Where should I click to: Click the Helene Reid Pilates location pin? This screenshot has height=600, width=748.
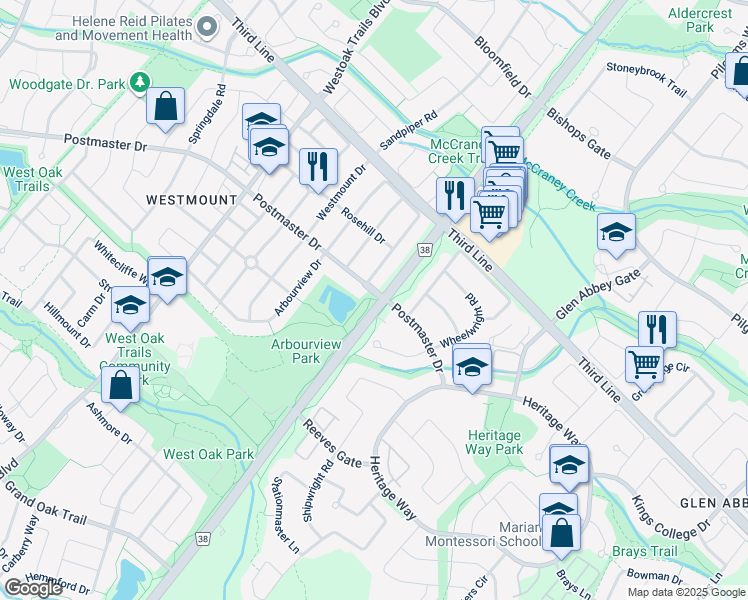click(207, 28)
